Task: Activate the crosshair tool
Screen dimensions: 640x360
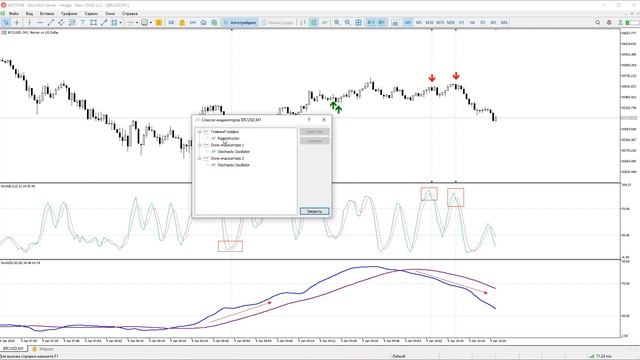Action: (17, 22)
